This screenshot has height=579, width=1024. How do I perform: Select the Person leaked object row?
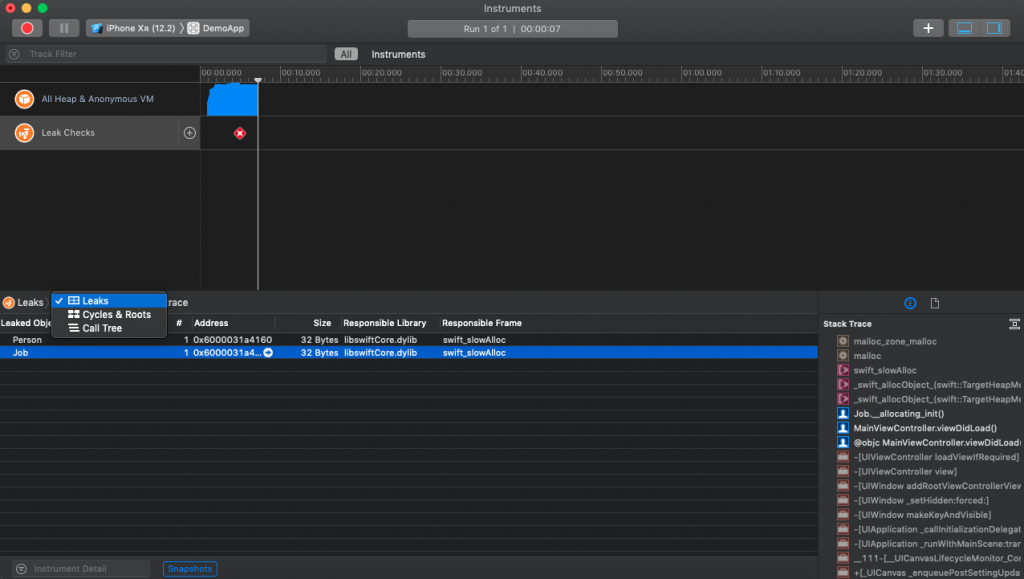point(409,339)
